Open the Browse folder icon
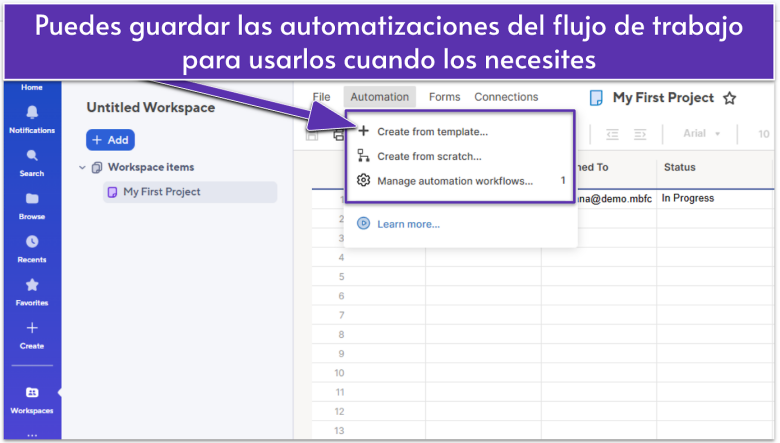This screenshot has height=443, width=780. coord(32,199)
